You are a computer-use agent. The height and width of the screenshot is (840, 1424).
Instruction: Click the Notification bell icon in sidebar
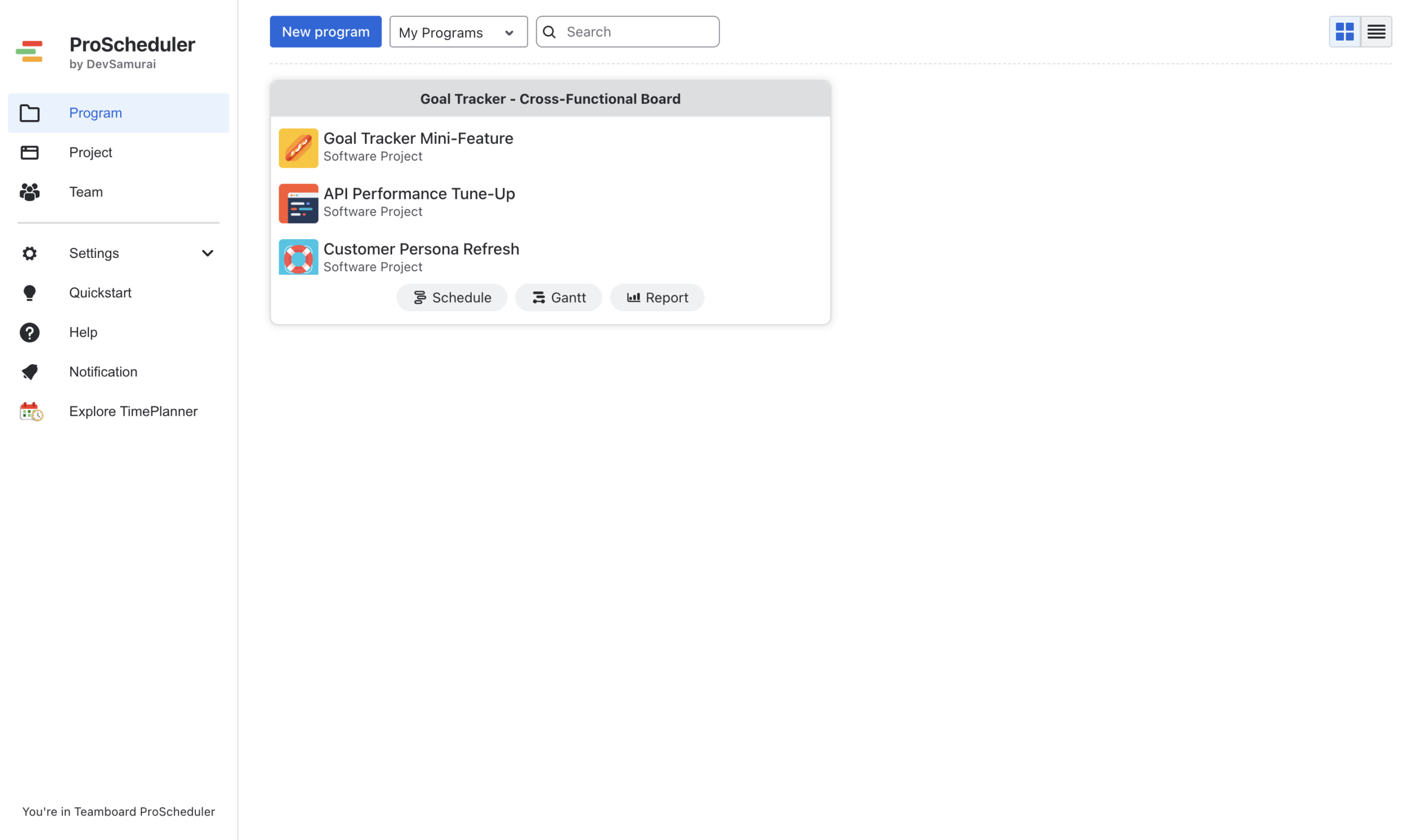29,372
